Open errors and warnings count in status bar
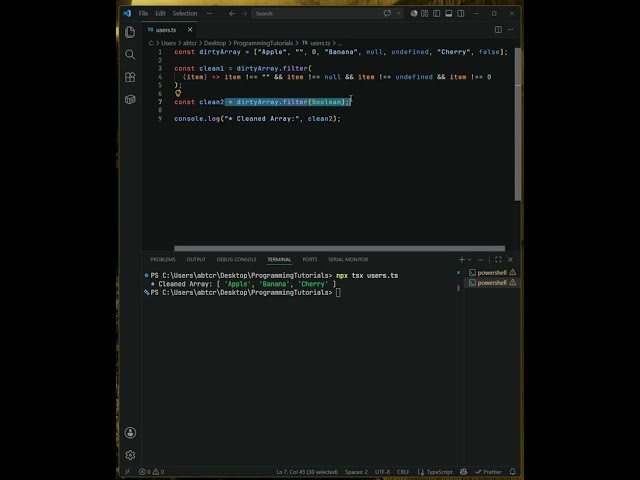Screen dimensions: 640x480 point(151,472)
